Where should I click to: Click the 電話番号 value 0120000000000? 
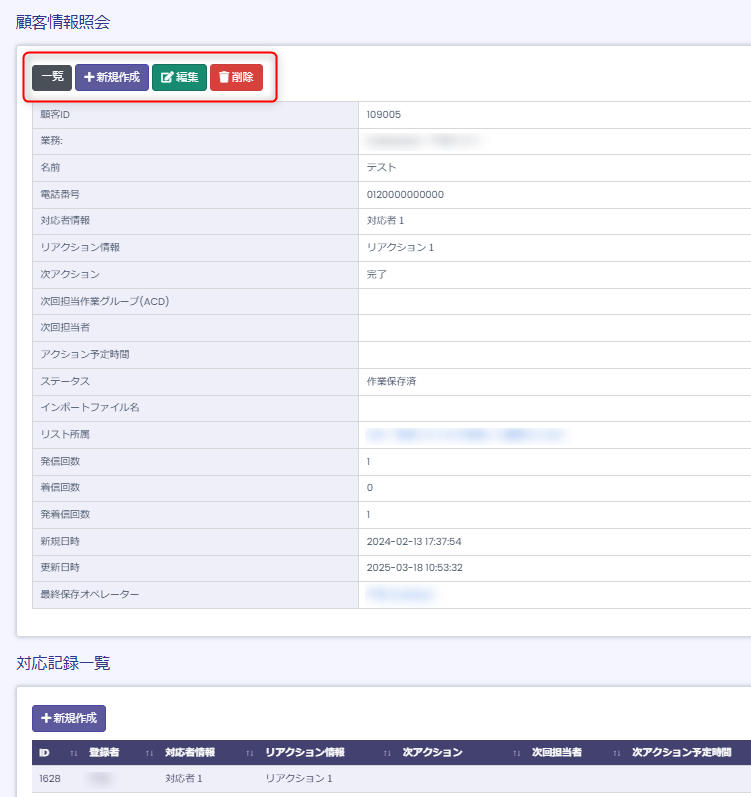pyautogui.click(x=405, y=194)
